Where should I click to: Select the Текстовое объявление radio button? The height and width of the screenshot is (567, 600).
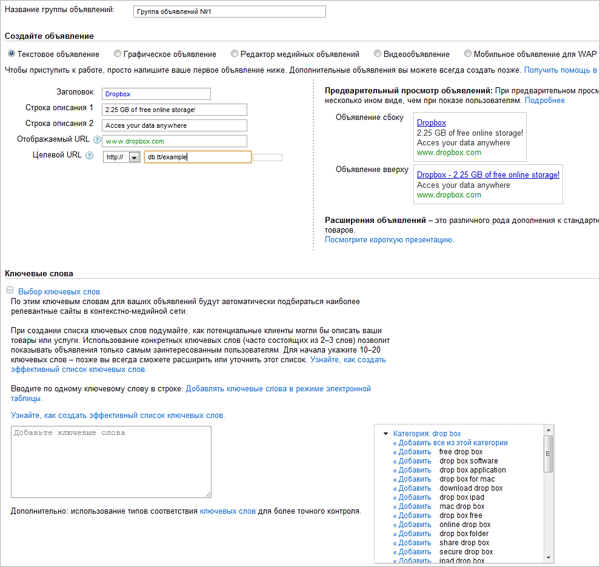click(11, 54)
